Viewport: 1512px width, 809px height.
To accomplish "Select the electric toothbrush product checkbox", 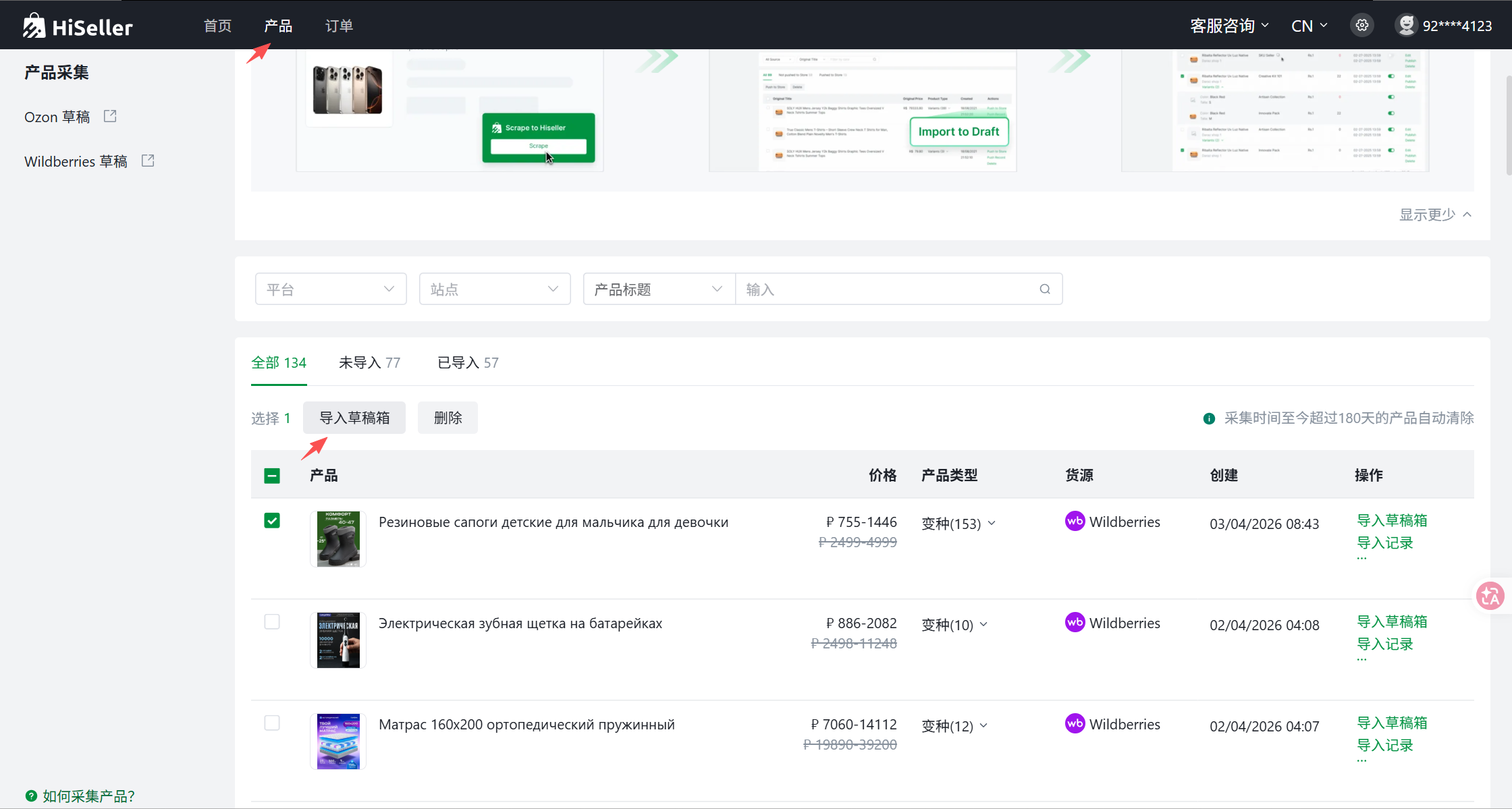I will pos(272,622).
